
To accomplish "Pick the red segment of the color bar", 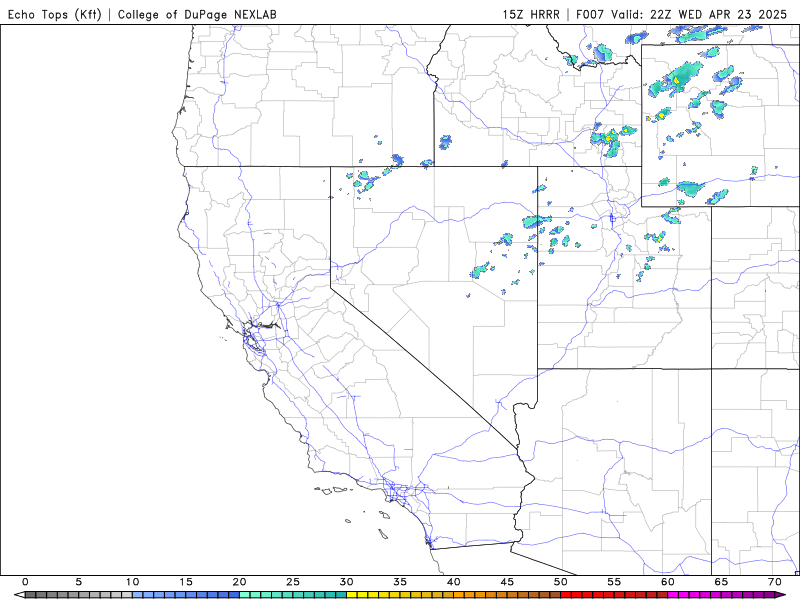I will coord(614,595).
